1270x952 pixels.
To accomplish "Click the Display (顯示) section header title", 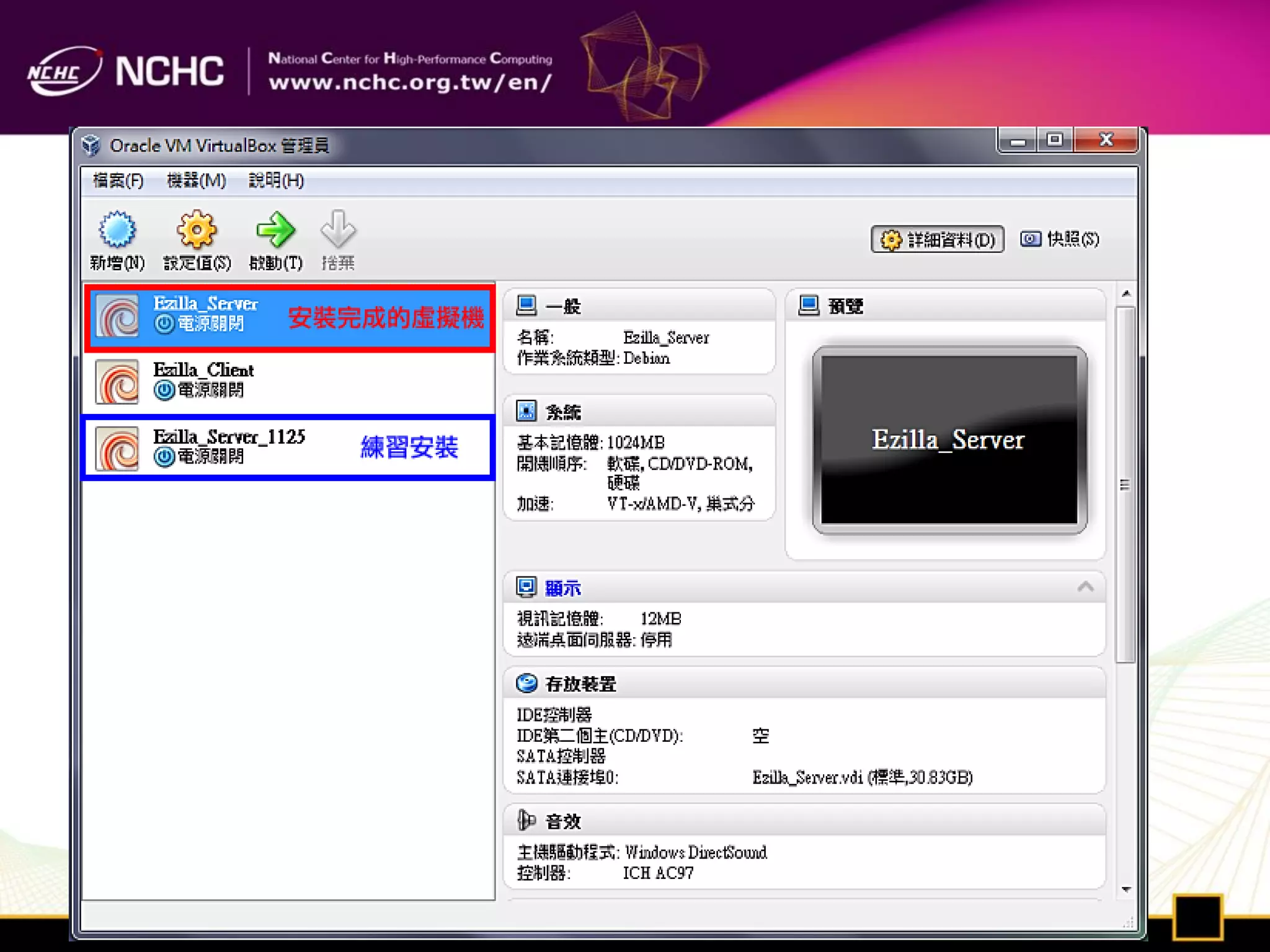I will [563, 588].
